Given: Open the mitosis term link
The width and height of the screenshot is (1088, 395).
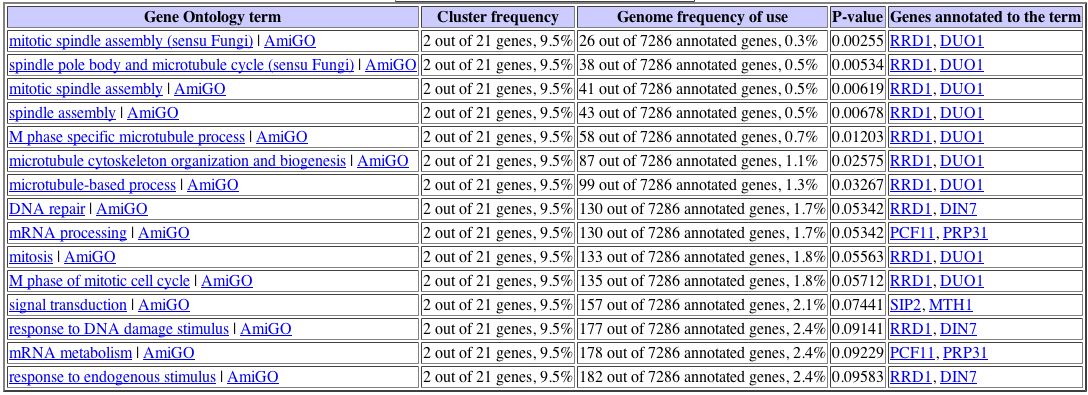Looking at the screenshot, I should pos(31,257).
